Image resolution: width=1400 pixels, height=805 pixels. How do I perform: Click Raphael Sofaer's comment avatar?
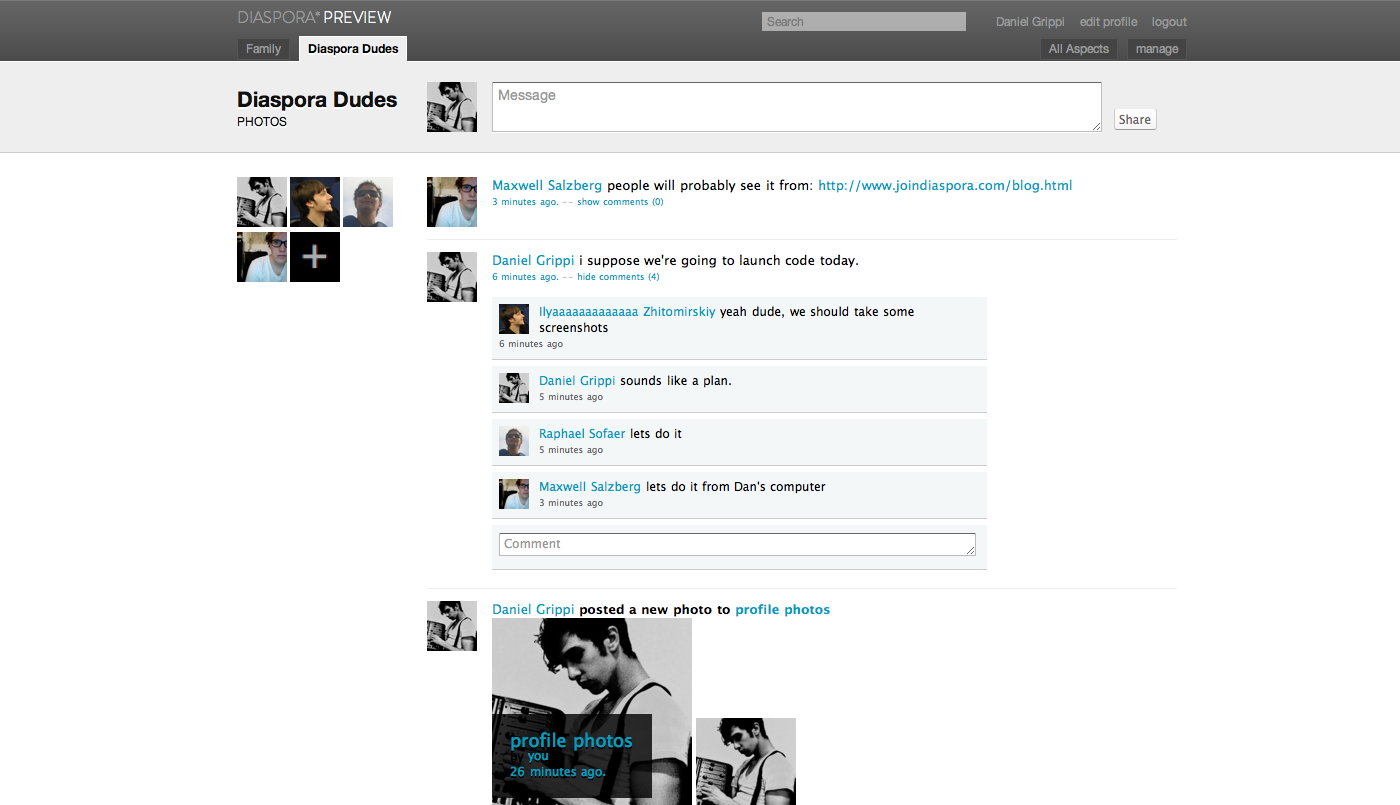[x=514, y=441]
